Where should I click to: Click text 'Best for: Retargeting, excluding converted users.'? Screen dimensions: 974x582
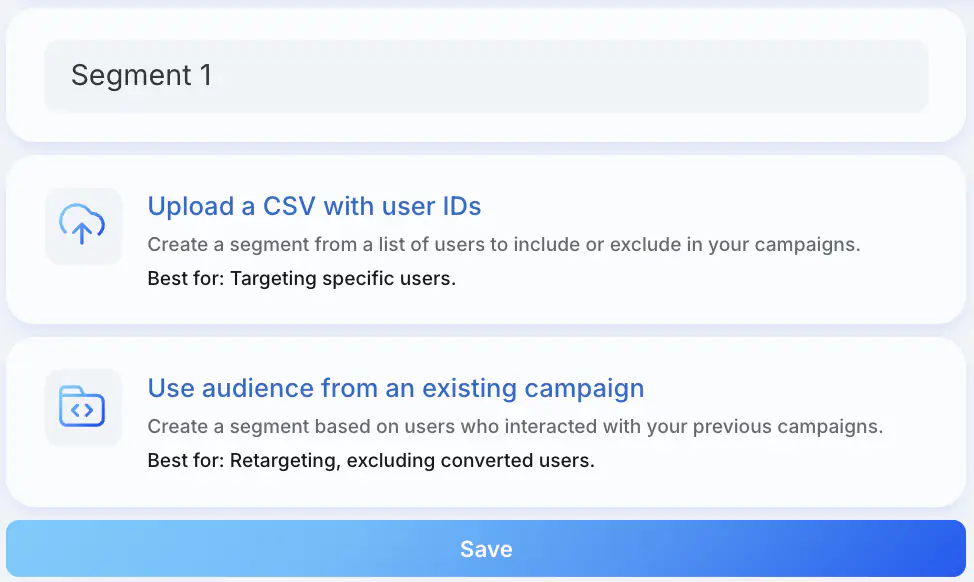click(371, 460)
